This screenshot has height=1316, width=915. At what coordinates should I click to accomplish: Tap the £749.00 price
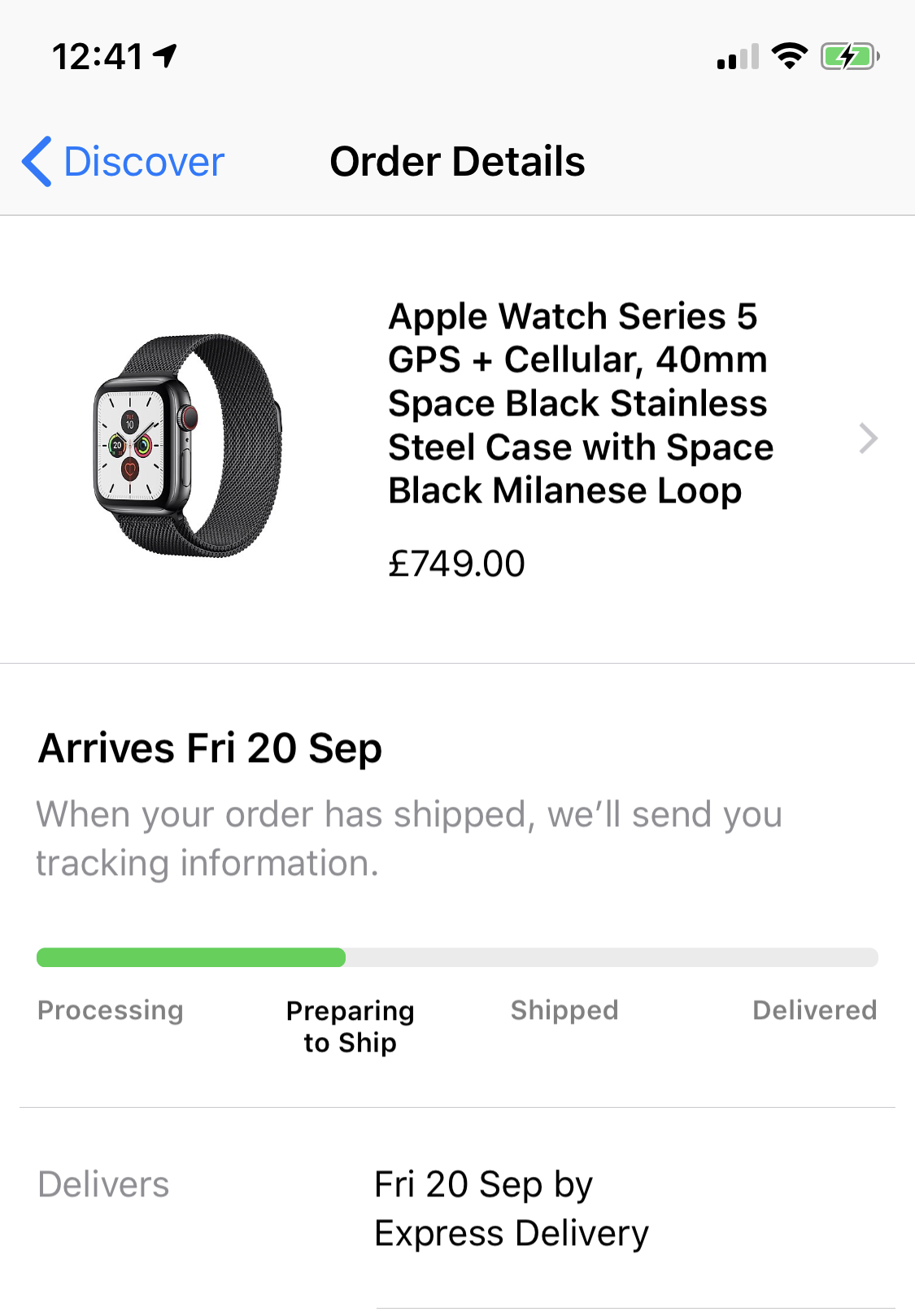[x=456, y=564]
